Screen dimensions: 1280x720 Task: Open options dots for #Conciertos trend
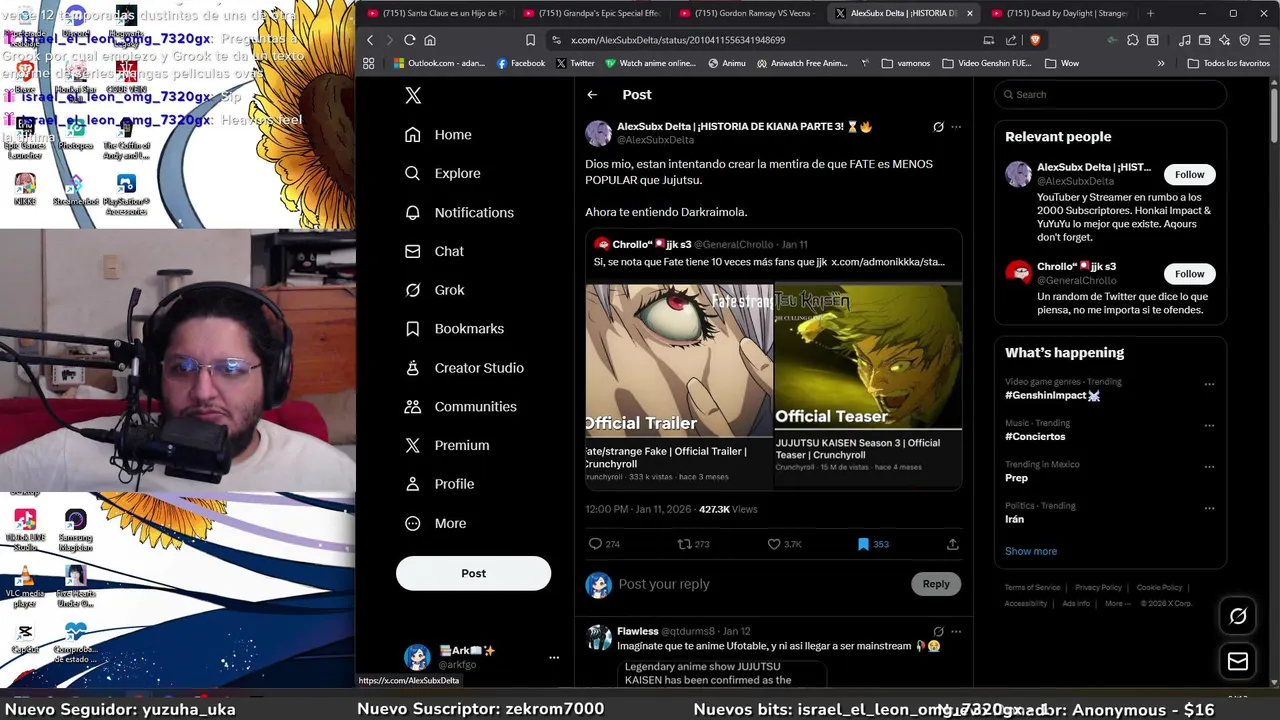click(x=1209, y=425)
